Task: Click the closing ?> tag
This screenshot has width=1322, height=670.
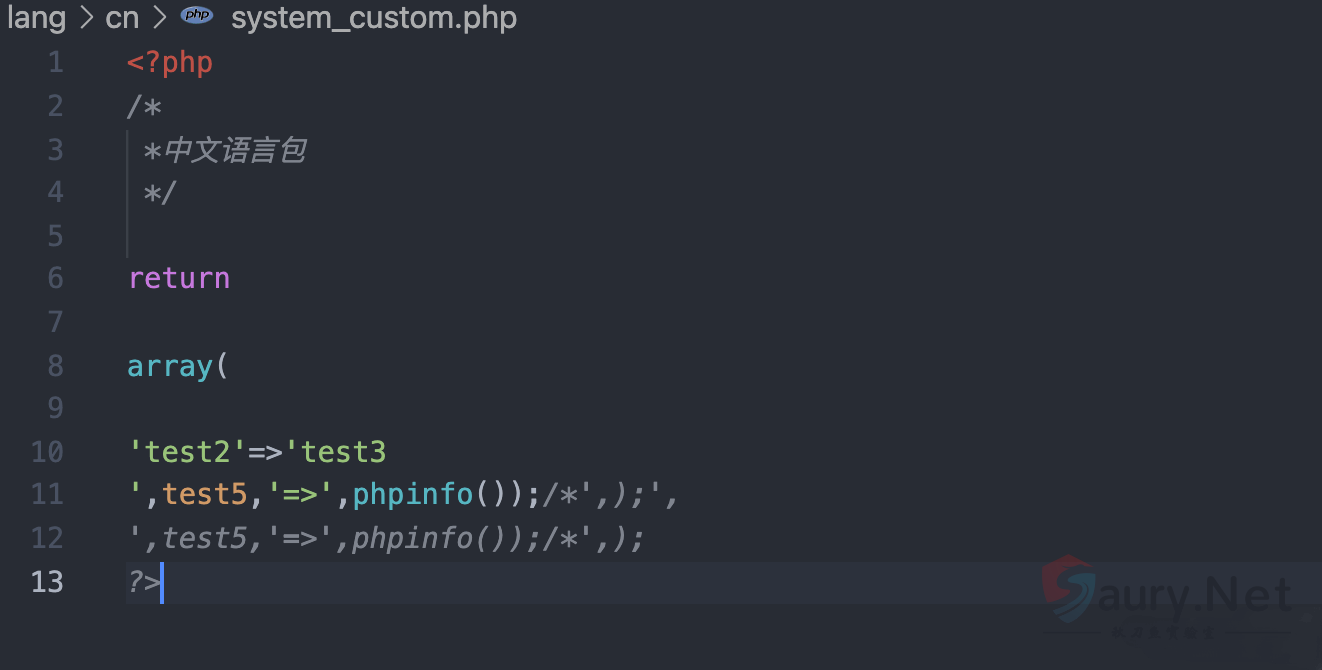Action: pos(143,582)
